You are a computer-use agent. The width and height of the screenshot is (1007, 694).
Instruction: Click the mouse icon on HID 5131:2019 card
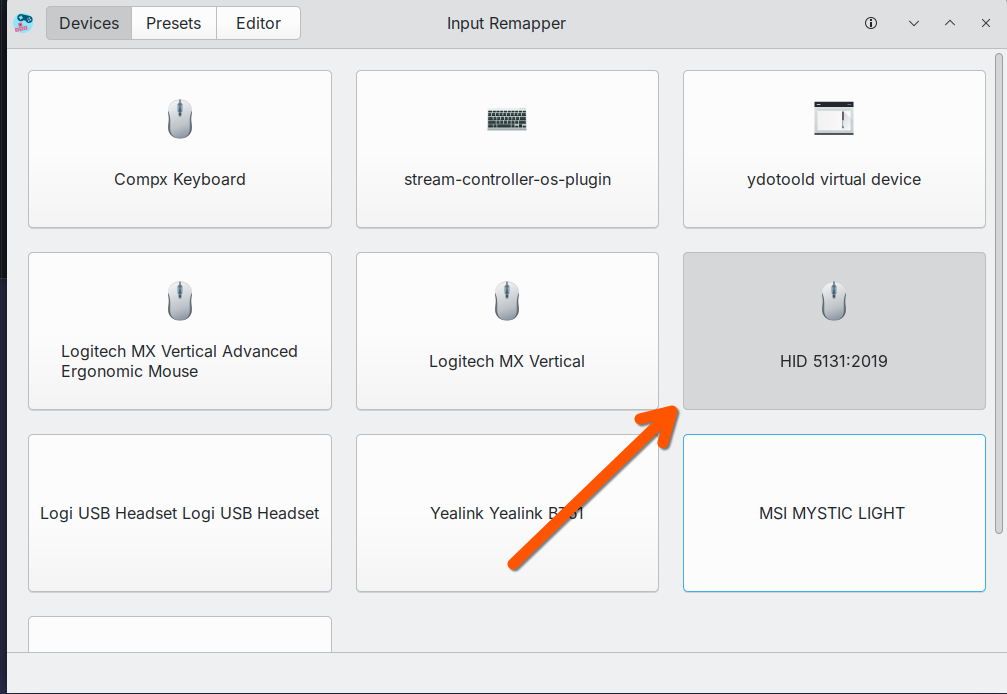[834, 300]
